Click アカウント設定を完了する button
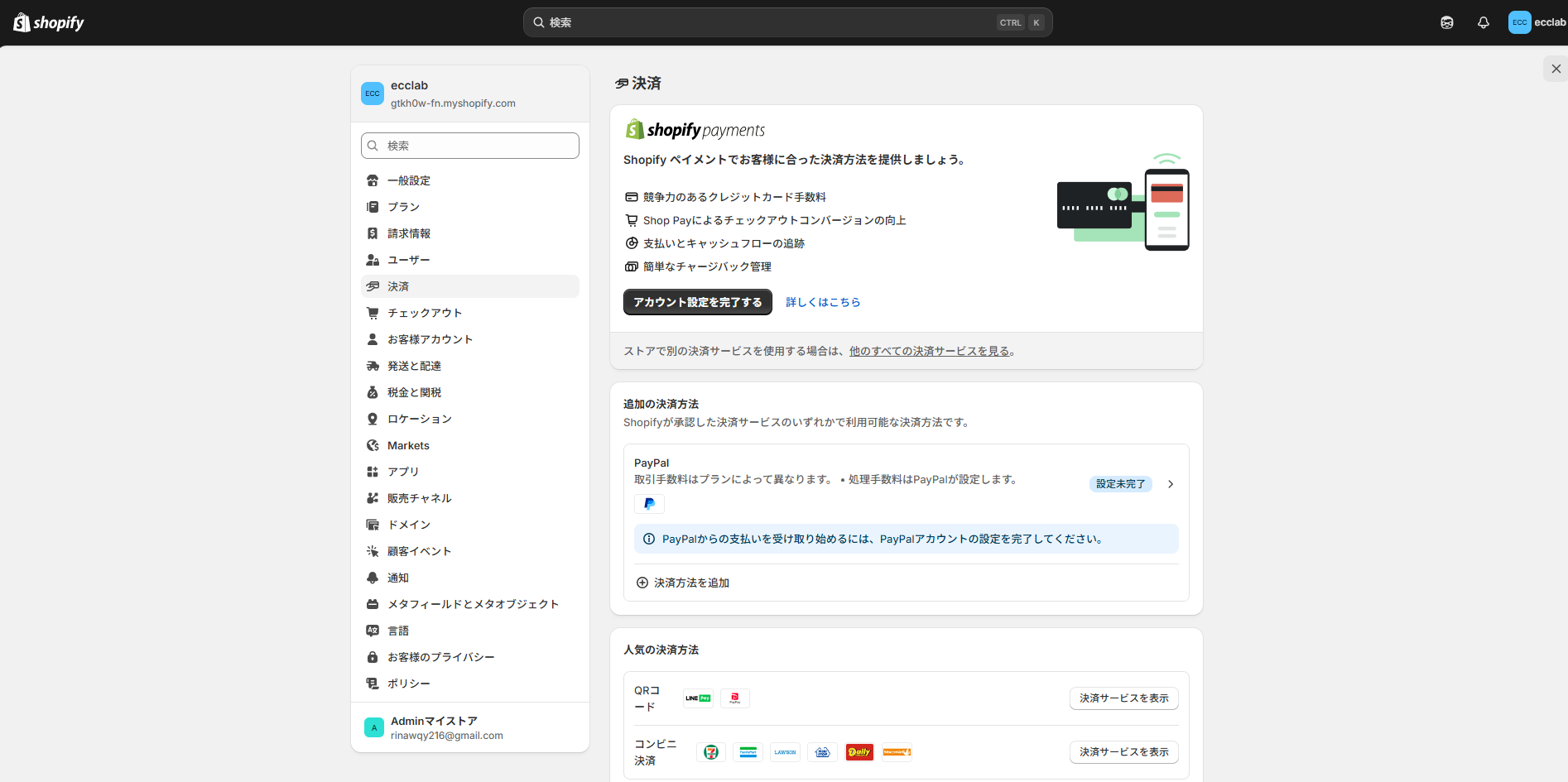This screenshot has height=782, width=1568. click(697, 302)
